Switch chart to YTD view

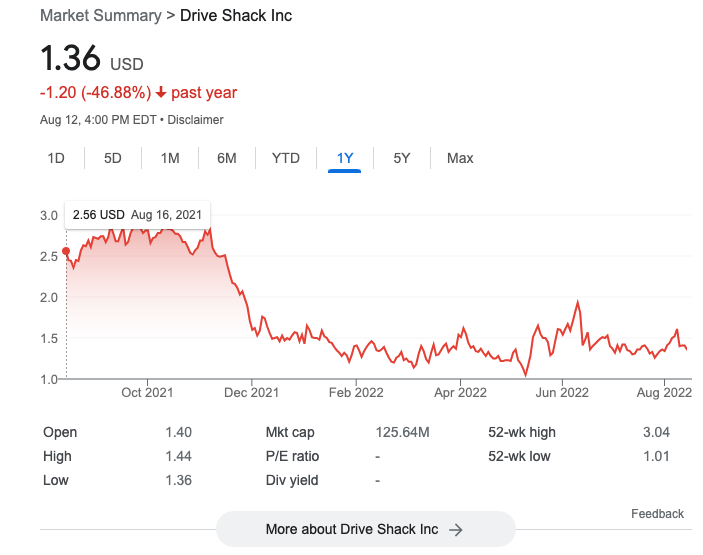(x=286, y=158)
